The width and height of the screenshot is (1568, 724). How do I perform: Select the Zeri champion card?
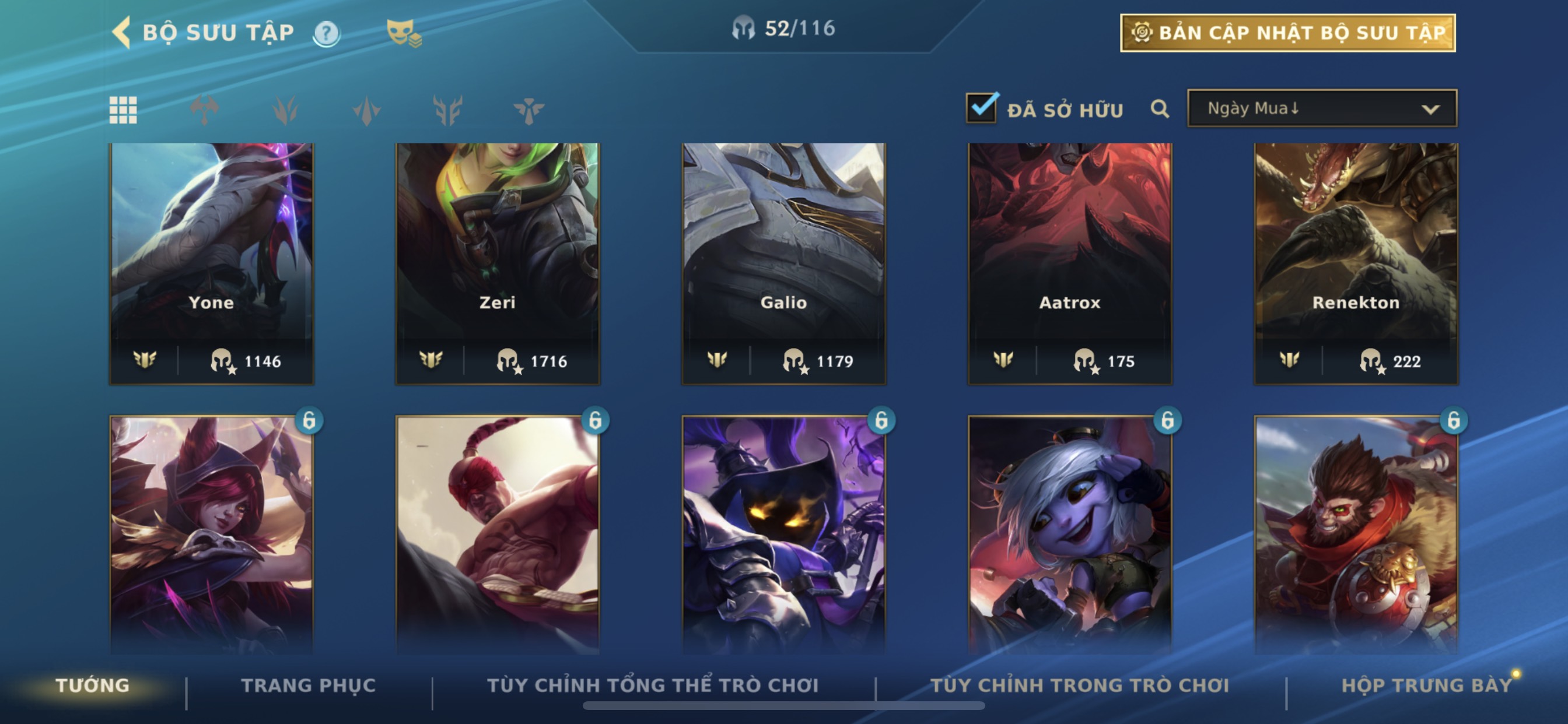tap(498, 263)
